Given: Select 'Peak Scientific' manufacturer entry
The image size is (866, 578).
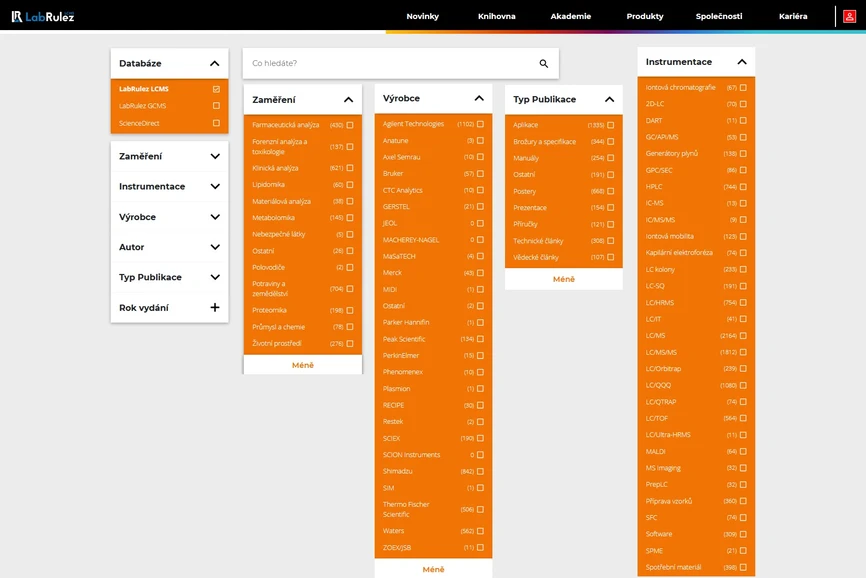Looking at the screenshot, I should pos(433,339).
